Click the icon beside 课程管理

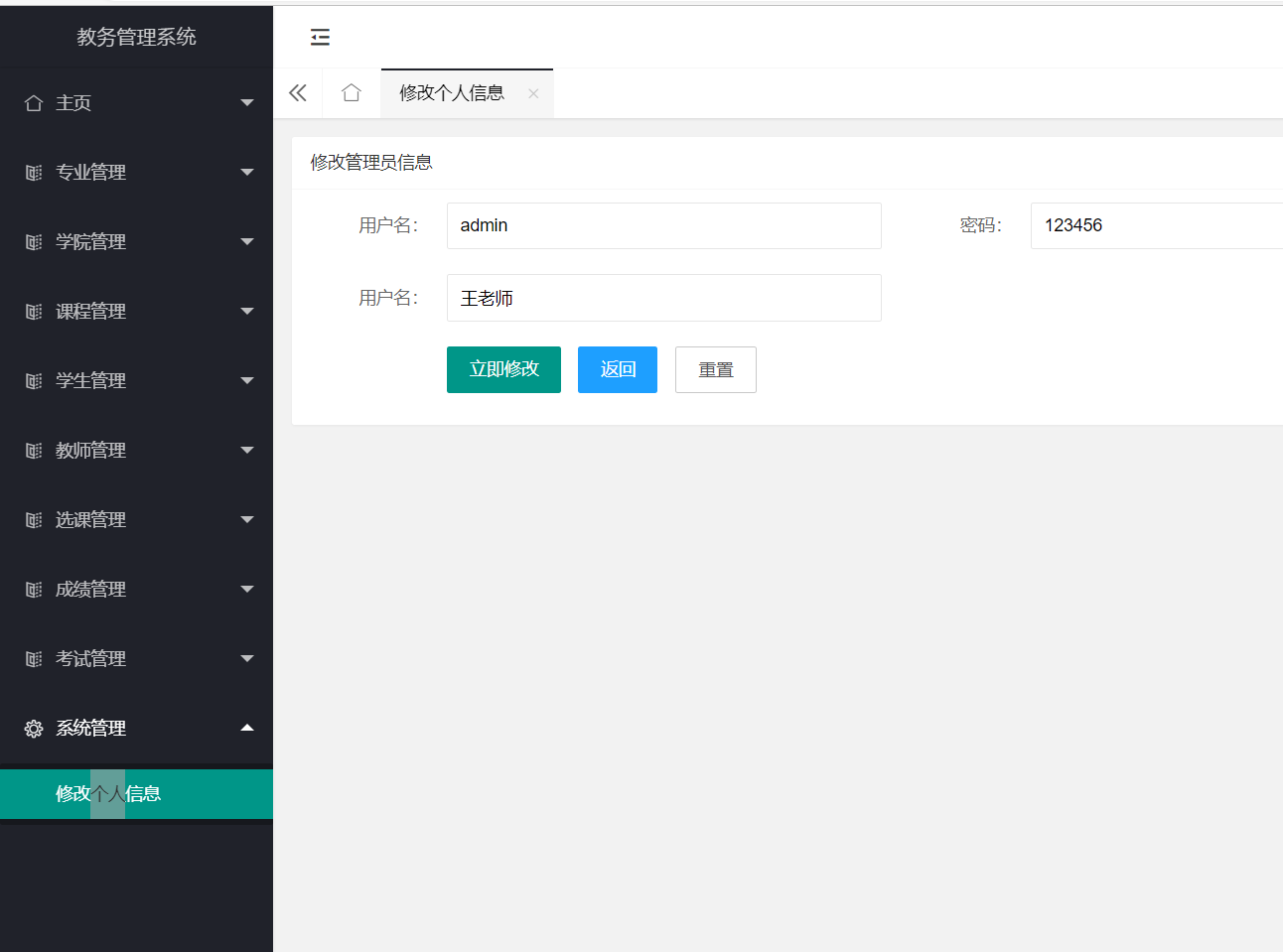[x=34, y=312]
